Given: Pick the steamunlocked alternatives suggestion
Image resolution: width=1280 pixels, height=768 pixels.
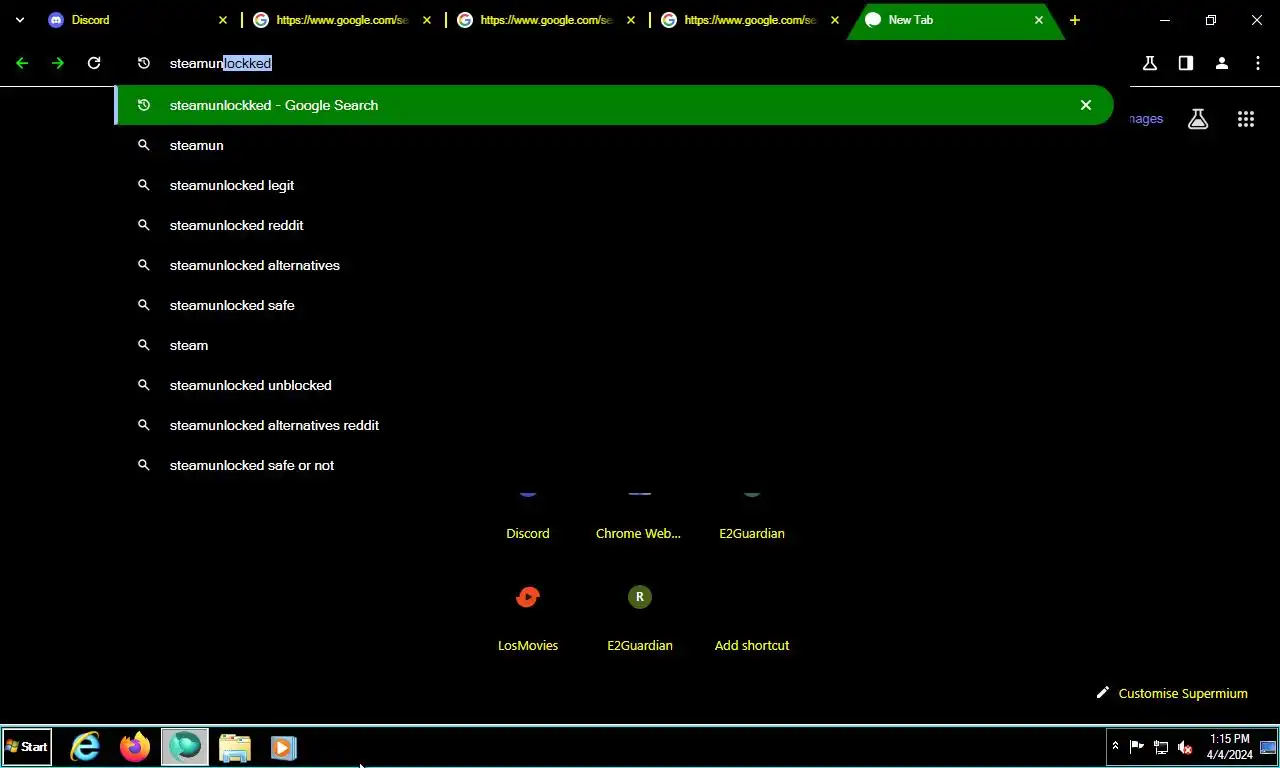Looking at the screenshot, I should point(614,265).
